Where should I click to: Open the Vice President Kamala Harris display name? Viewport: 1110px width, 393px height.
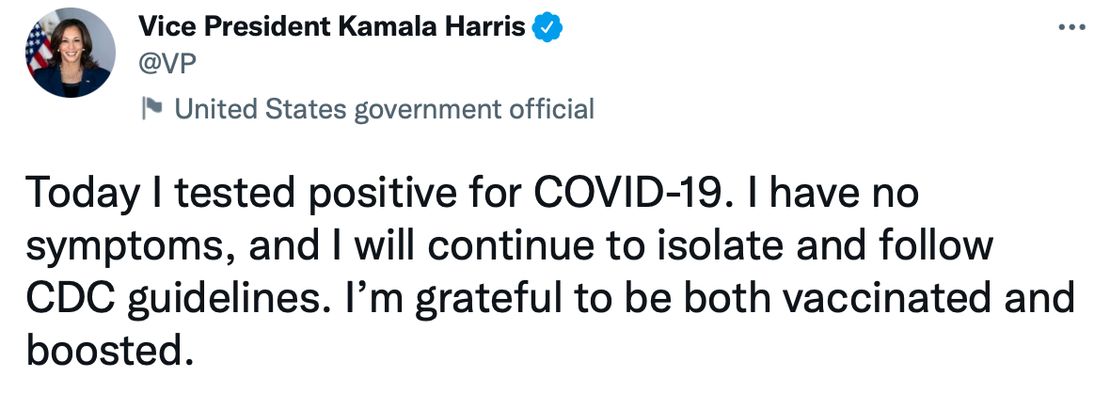(x=332, y=28)
